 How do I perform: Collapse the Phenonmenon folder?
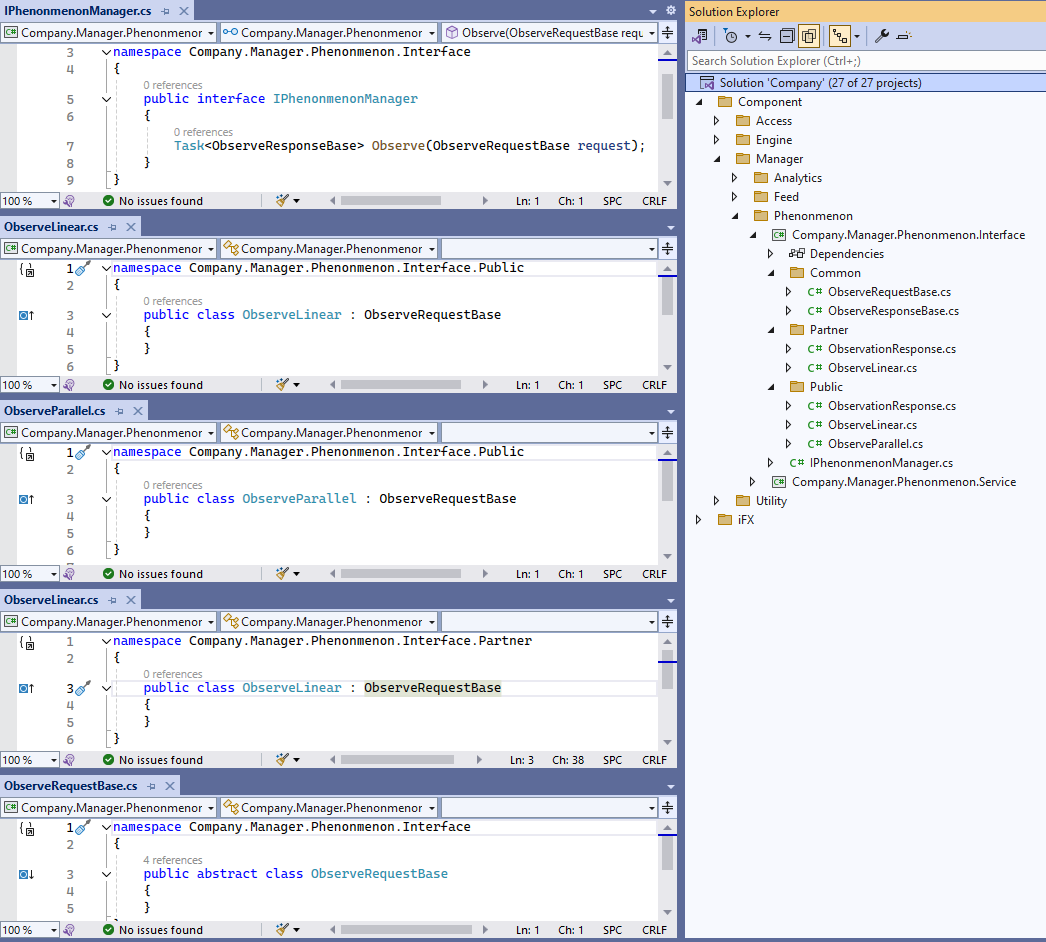pos(734,215)
